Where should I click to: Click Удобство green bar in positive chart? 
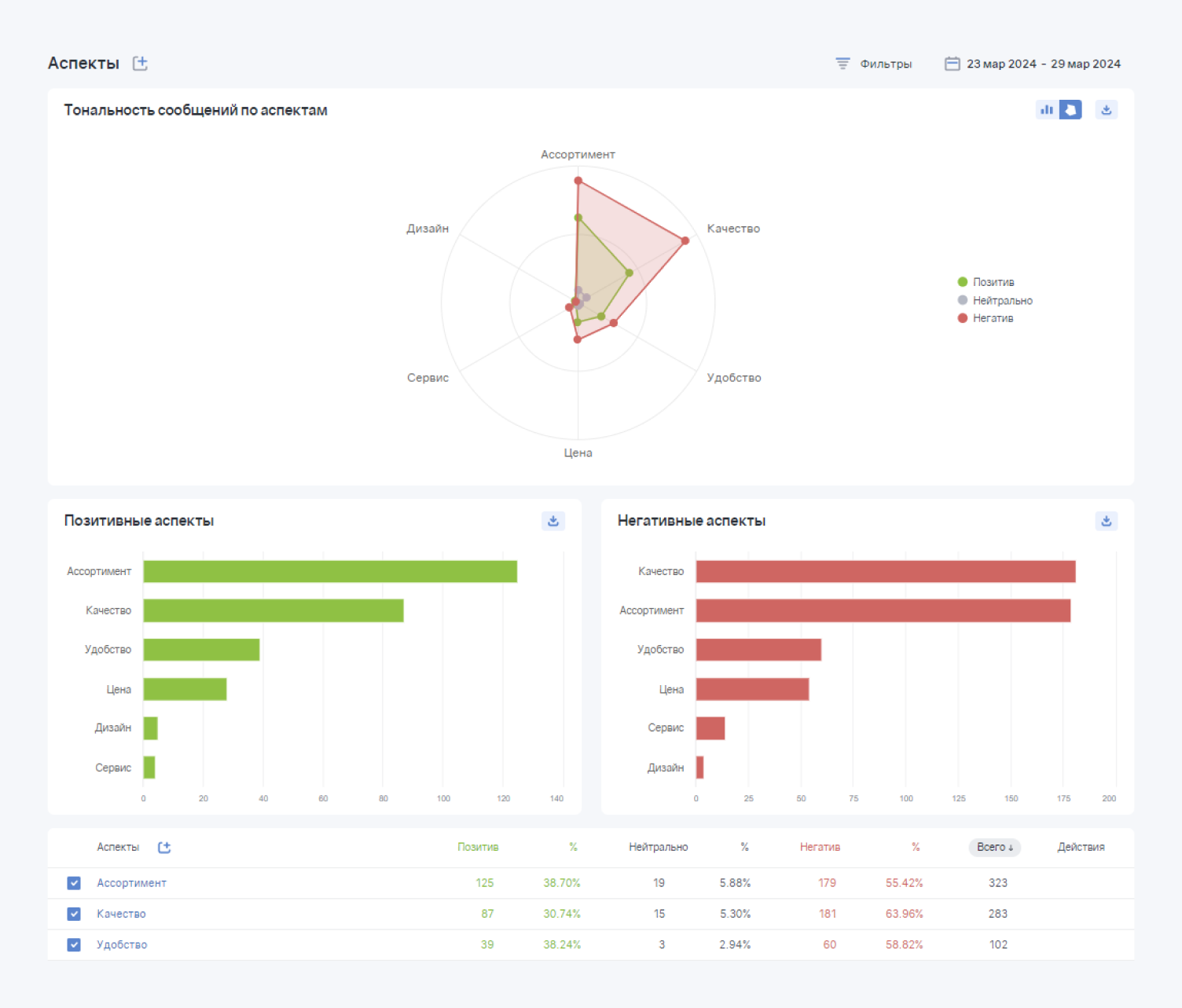201,650
